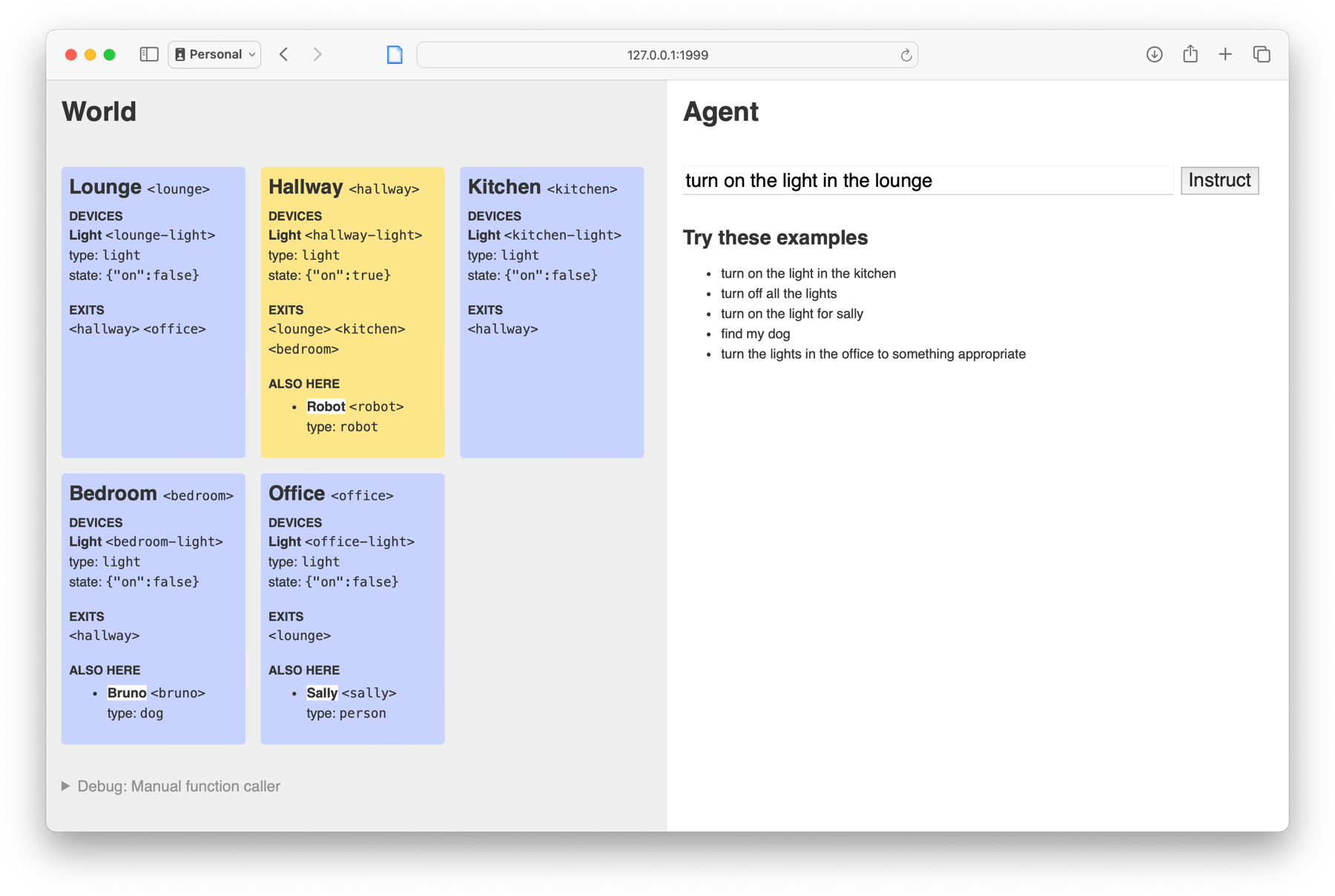
Task: Click the Bruno entity in Bedroom
Action: click(x=127, y=693)
